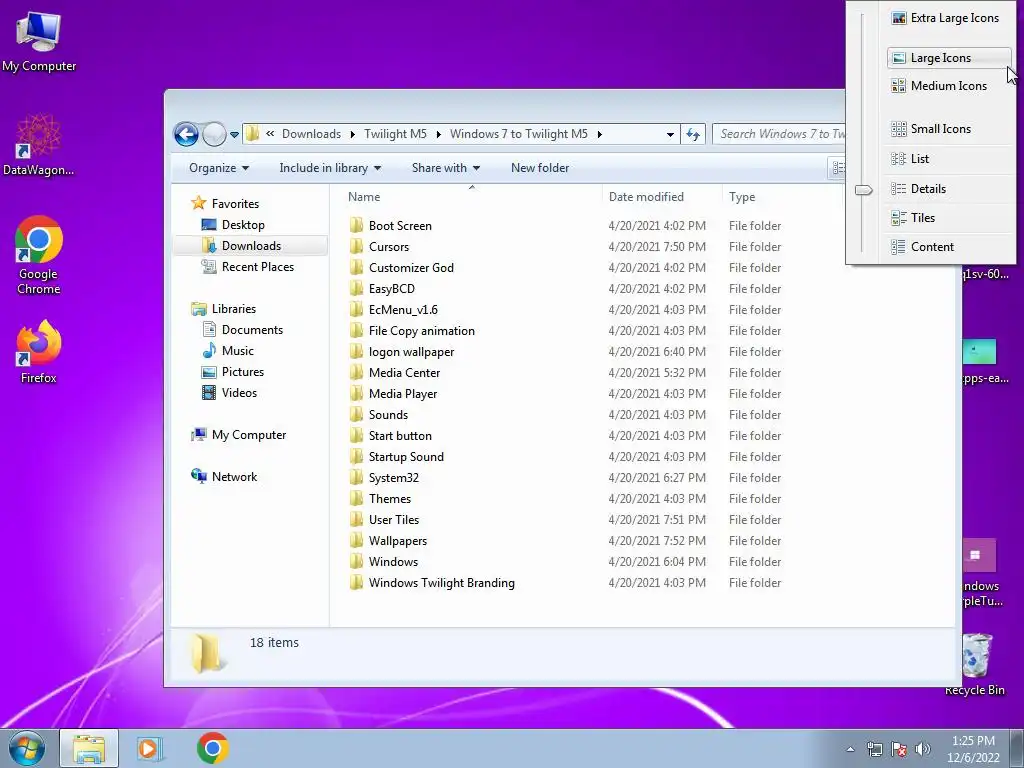Click the Recycle Bin desktop icon
1024x768 pixels.
point(975,664)
